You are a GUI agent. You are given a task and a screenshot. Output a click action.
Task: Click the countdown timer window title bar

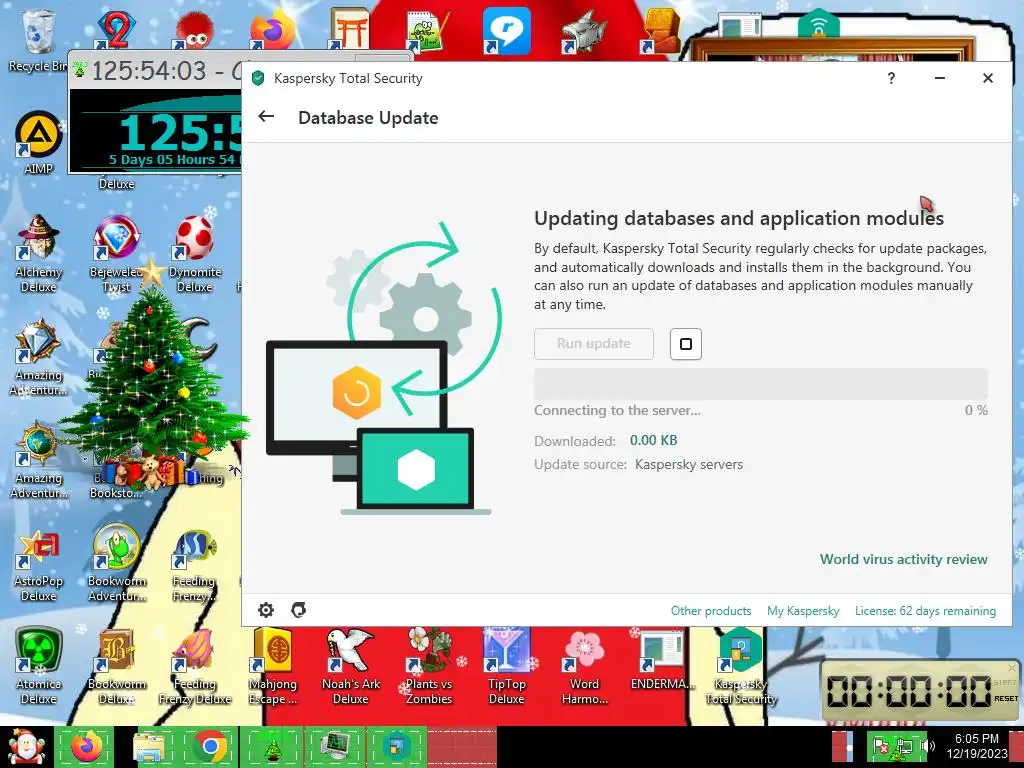(x=157, y=71)
